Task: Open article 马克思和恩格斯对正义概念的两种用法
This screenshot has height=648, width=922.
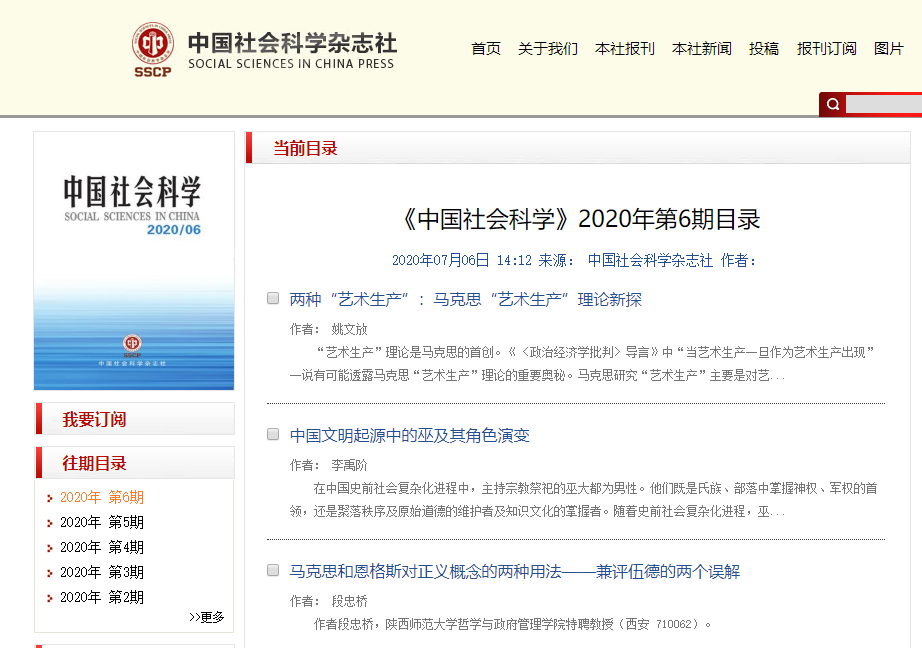Action: click(x=515, y=572)
